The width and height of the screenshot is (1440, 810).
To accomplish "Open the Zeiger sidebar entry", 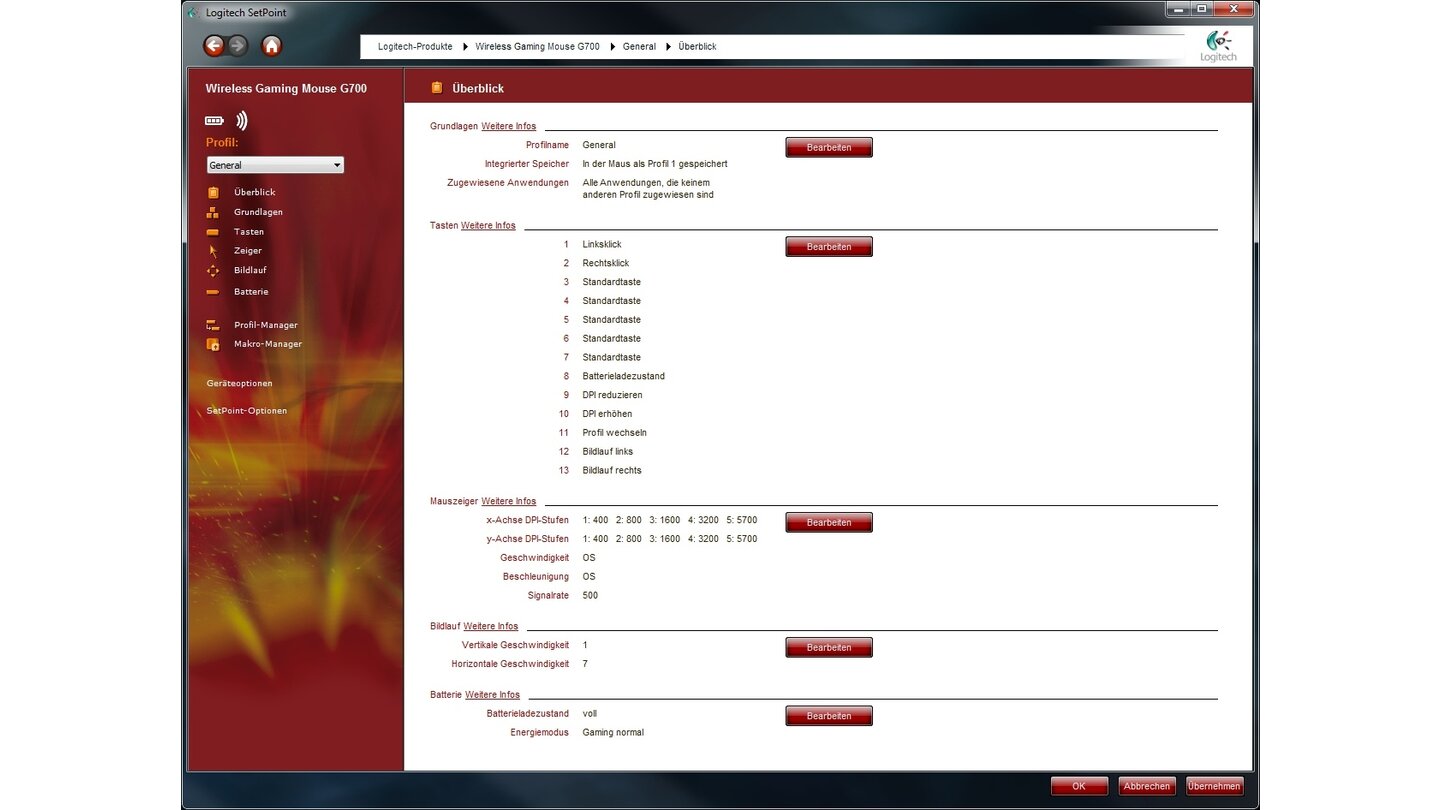I will pos(248,251).
